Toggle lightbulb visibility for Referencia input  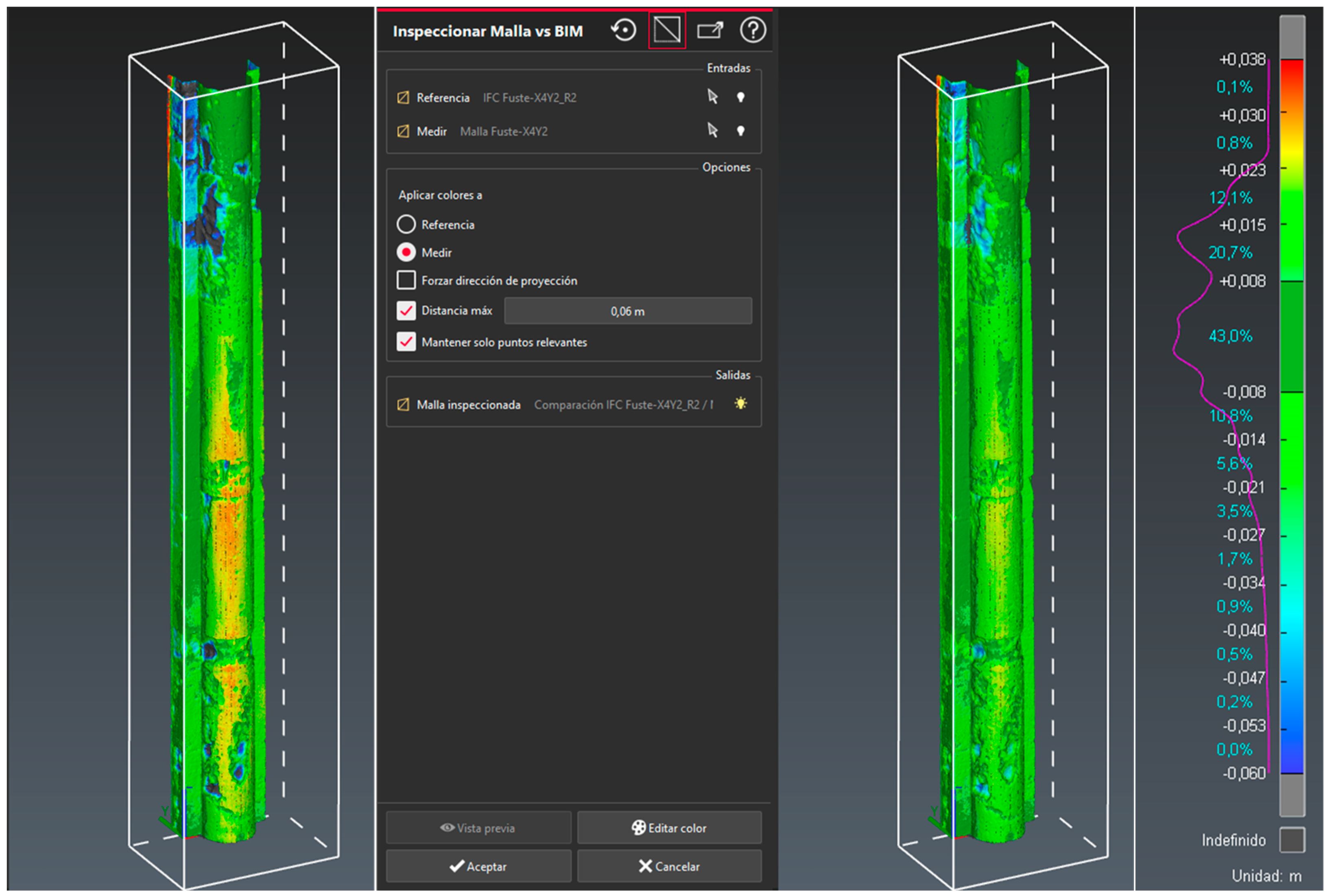[x=740, y=97]
